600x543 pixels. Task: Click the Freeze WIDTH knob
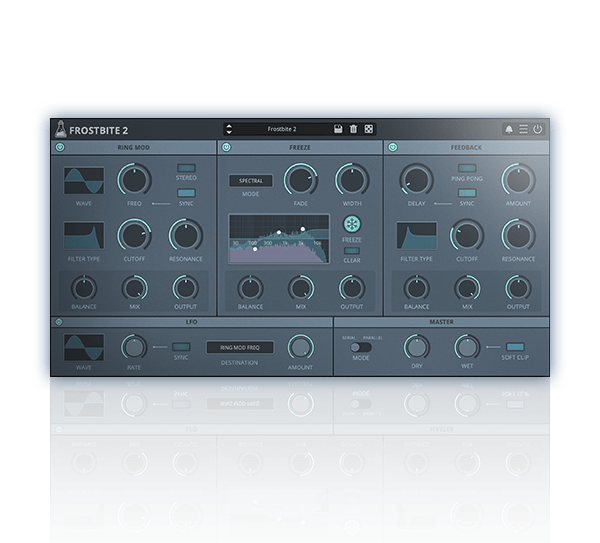352,180
